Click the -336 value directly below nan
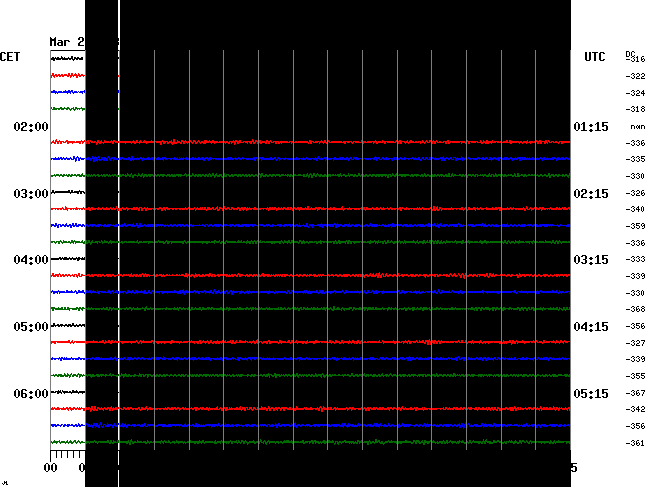Screen dimensions: 650x494 [635, 143]
